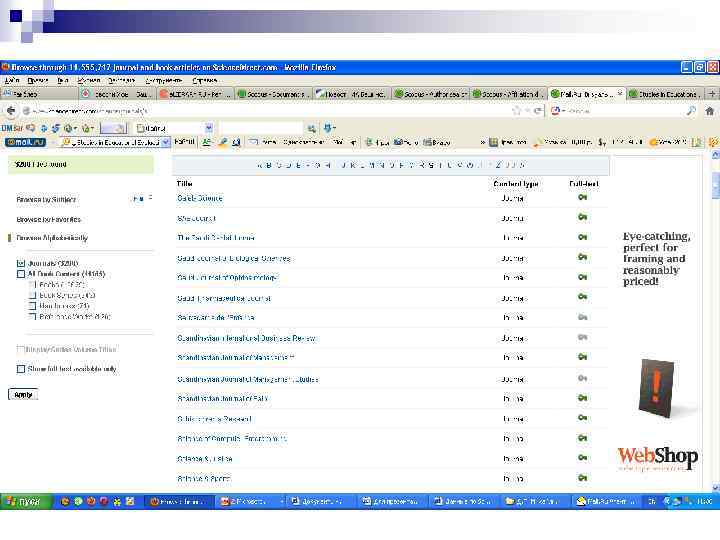This screenshot has width=720, height=540.
Task: Open the Schizophrenia Research link
Action: pos(214,419)
